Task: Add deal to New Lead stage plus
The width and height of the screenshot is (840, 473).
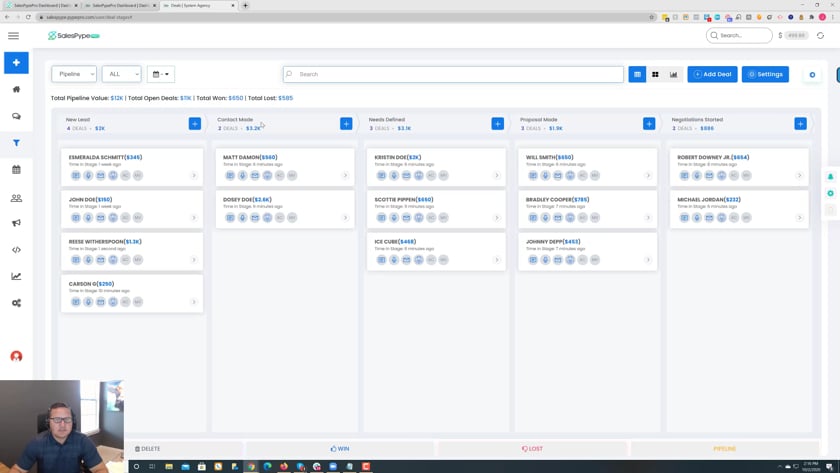Action: 194,124
